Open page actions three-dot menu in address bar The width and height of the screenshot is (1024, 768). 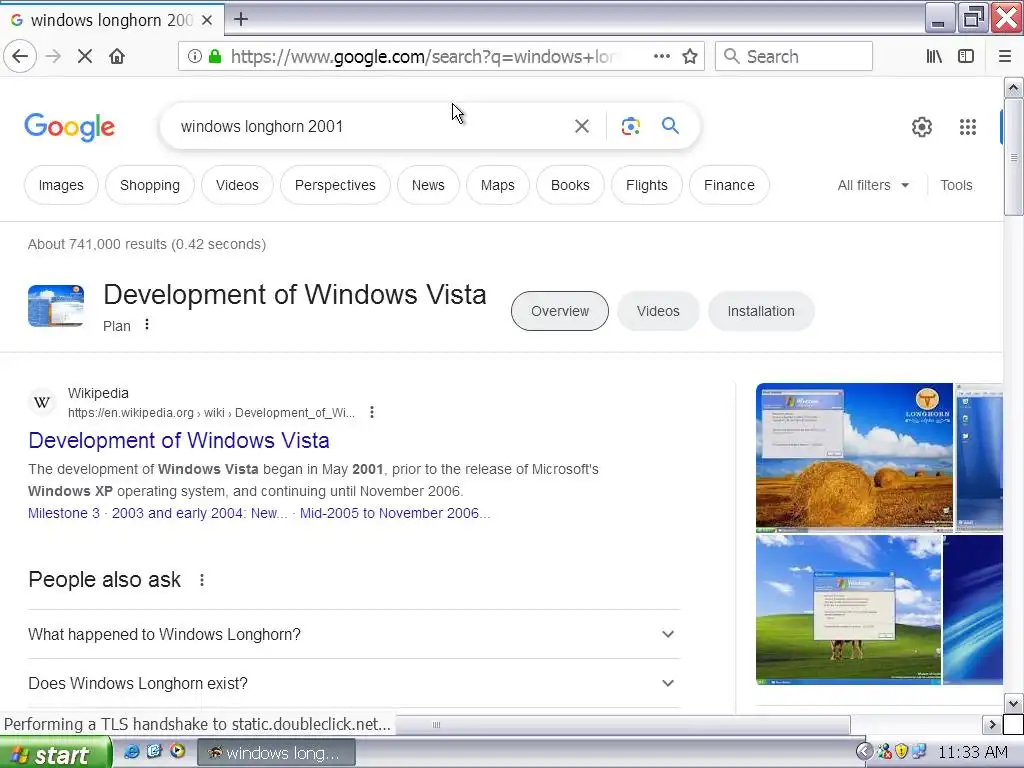coord(662,56)
